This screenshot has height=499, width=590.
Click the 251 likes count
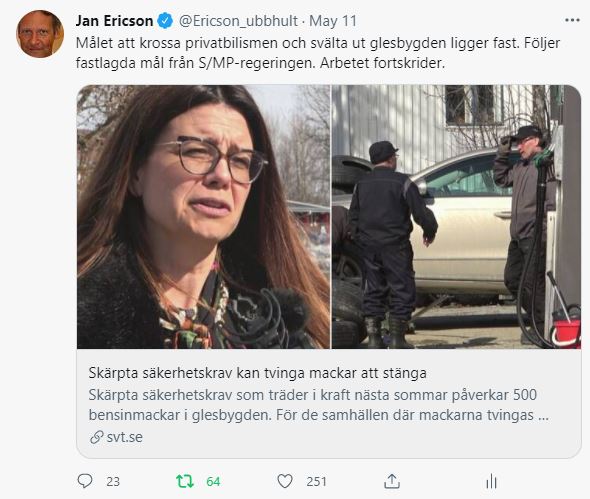(316, 481)
